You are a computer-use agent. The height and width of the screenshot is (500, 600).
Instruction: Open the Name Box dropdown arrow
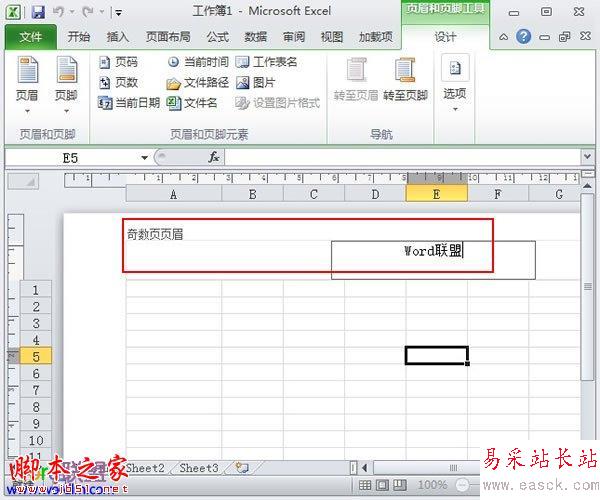(x=144, y=158)
